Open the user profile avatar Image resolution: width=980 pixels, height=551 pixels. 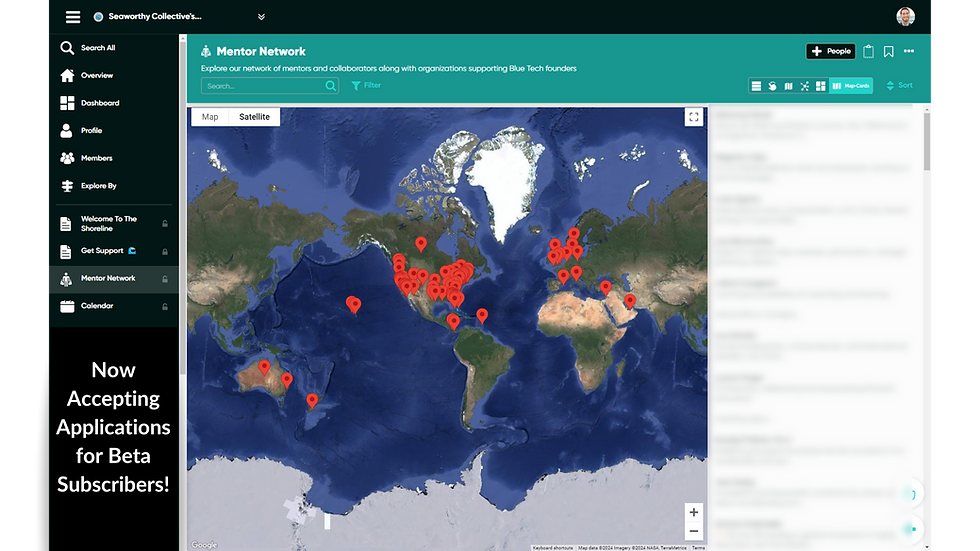click(905, 17)
